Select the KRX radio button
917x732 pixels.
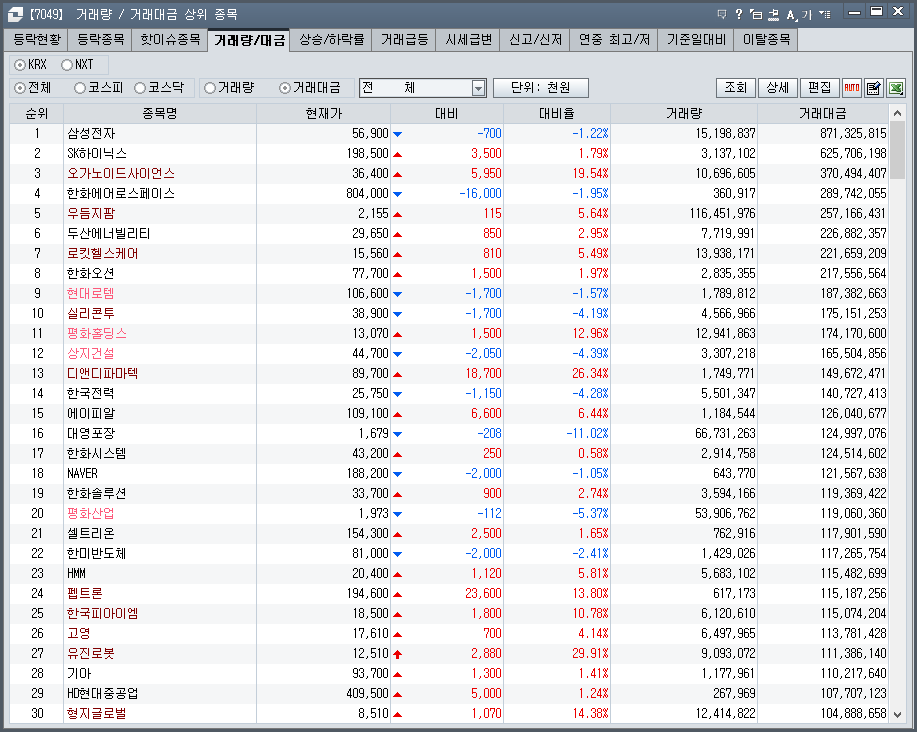(20, 64)
